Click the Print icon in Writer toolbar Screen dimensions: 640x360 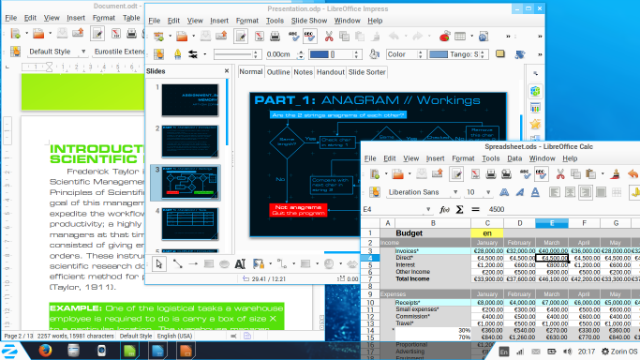click(x=131, y=33)
